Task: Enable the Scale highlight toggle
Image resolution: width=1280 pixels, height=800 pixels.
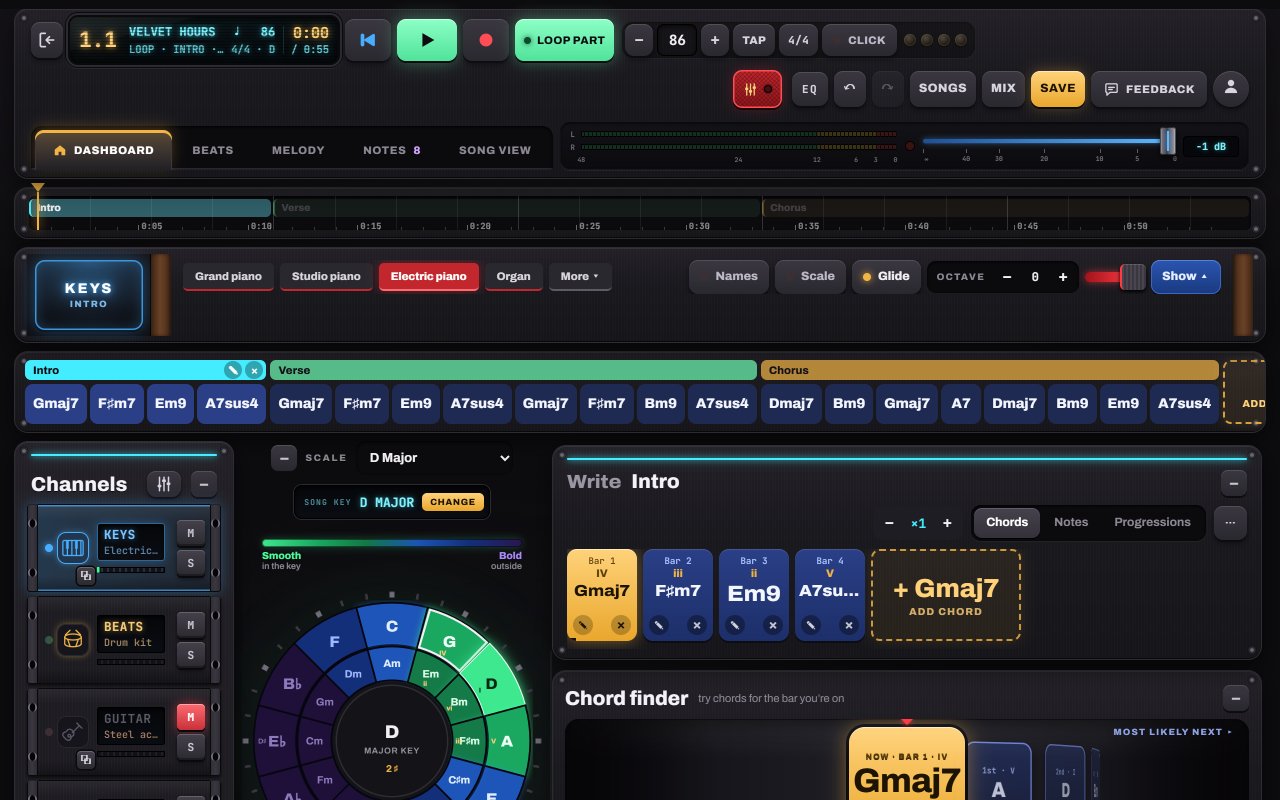Action: 810,277
